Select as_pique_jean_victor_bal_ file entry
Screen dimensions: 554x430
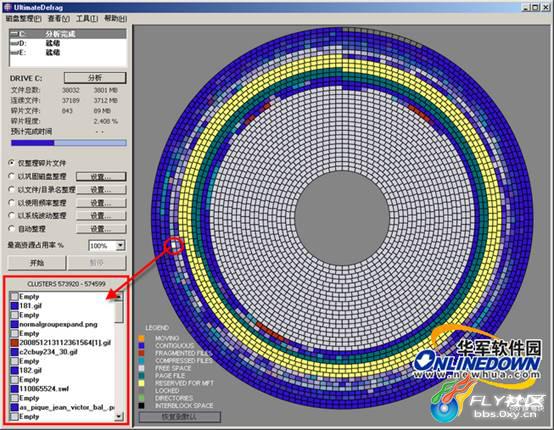click(x=66, y=407)
